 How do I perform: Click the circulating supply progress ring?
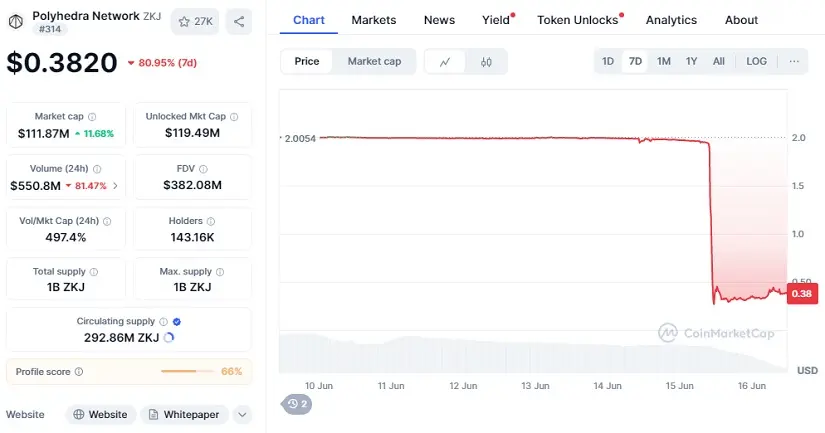(169, 338)
